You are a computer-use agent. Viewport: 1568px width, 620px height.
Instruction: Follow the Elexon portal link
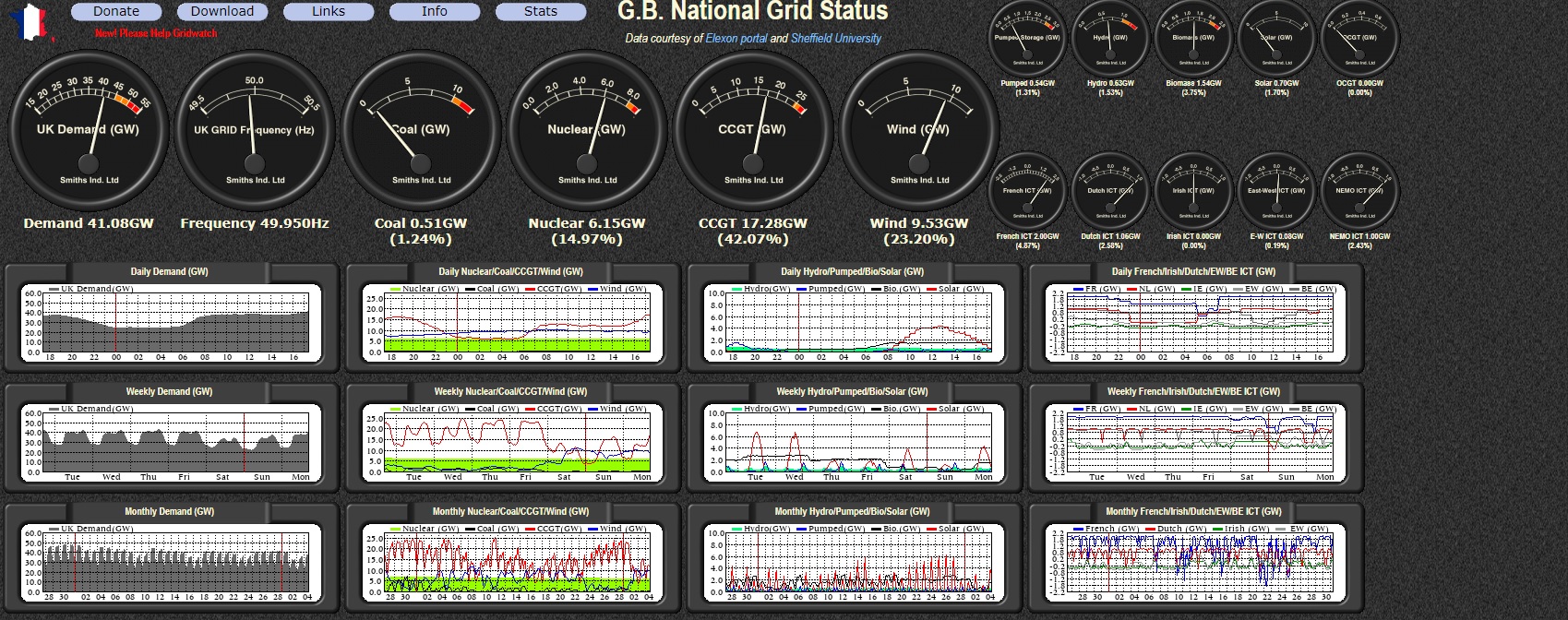736,39
